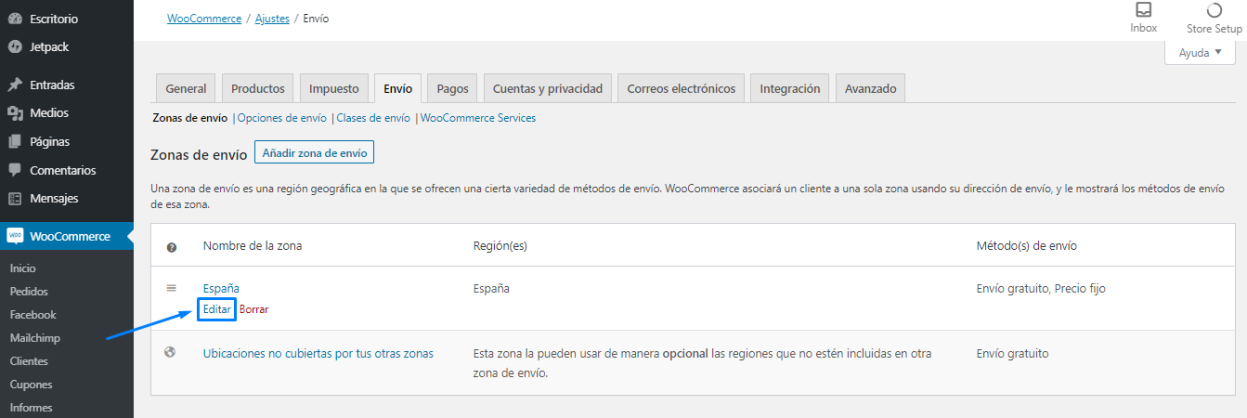Open the España zone name link
Viewport: 1247px width, 418px height.
[221, 288]
